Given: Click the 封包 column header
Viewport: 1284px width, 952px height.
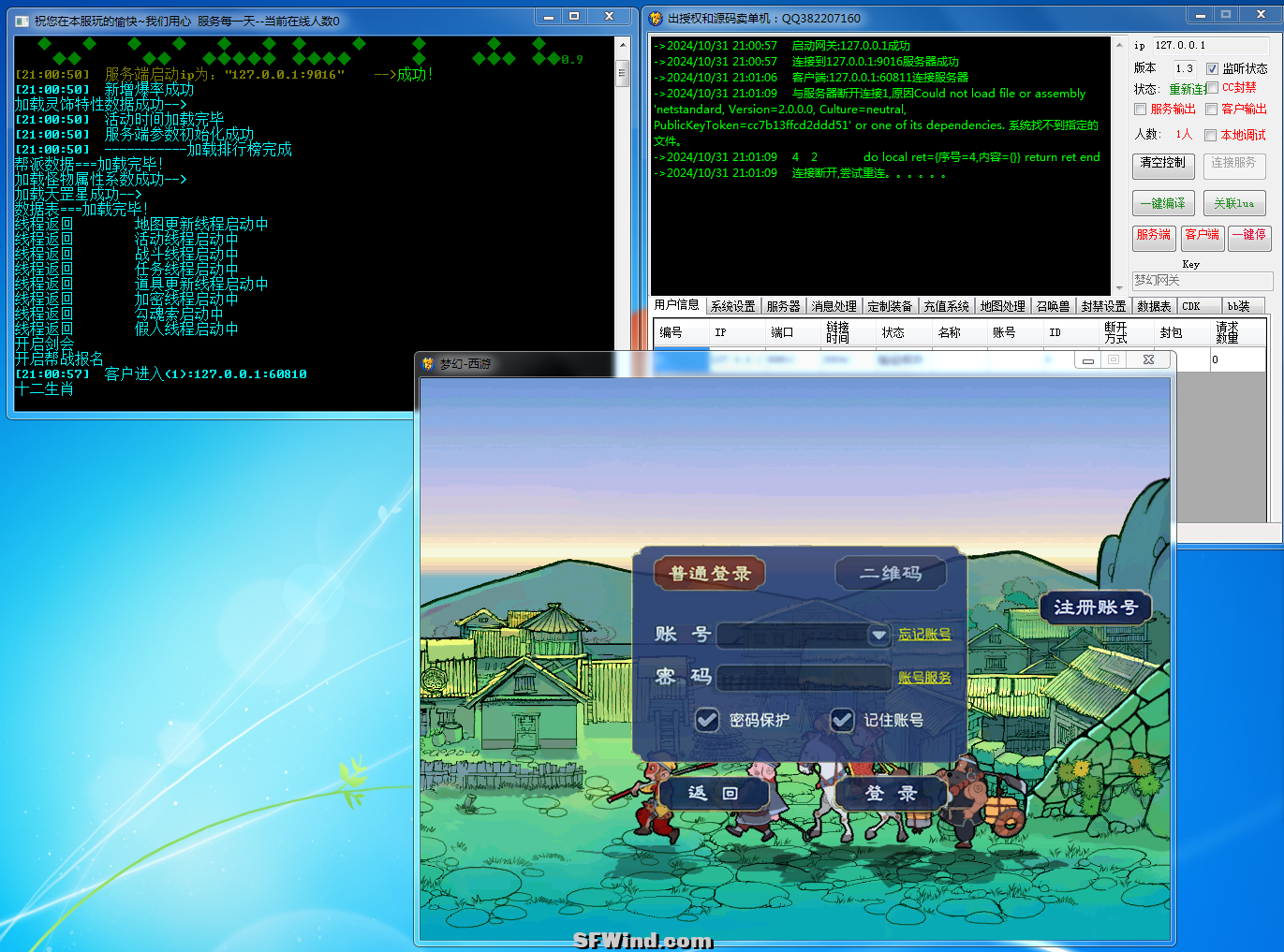Looking at the screenshot, I should (x=1181, y=332).
